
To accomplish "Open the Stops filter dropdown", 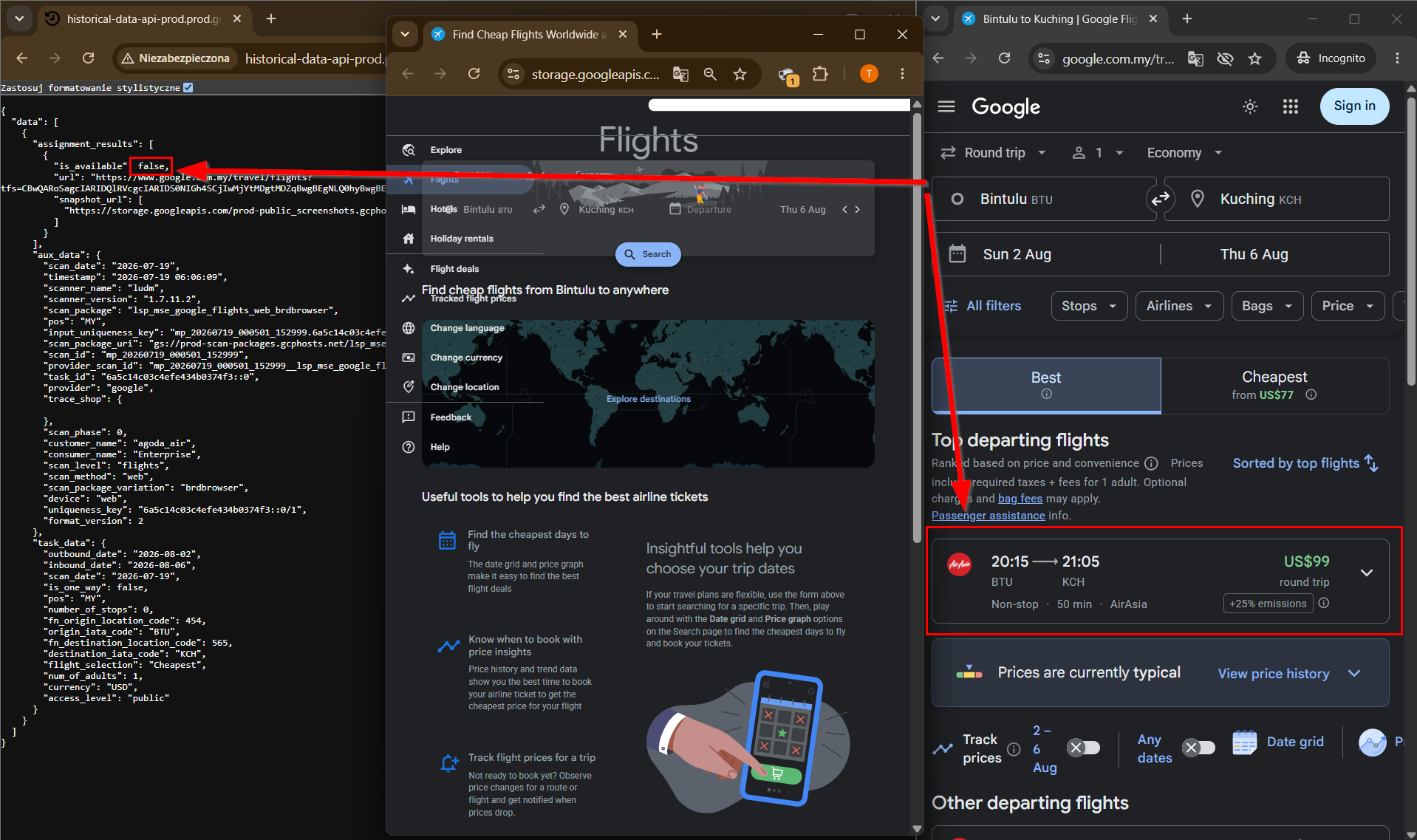I will (1089, 306).
